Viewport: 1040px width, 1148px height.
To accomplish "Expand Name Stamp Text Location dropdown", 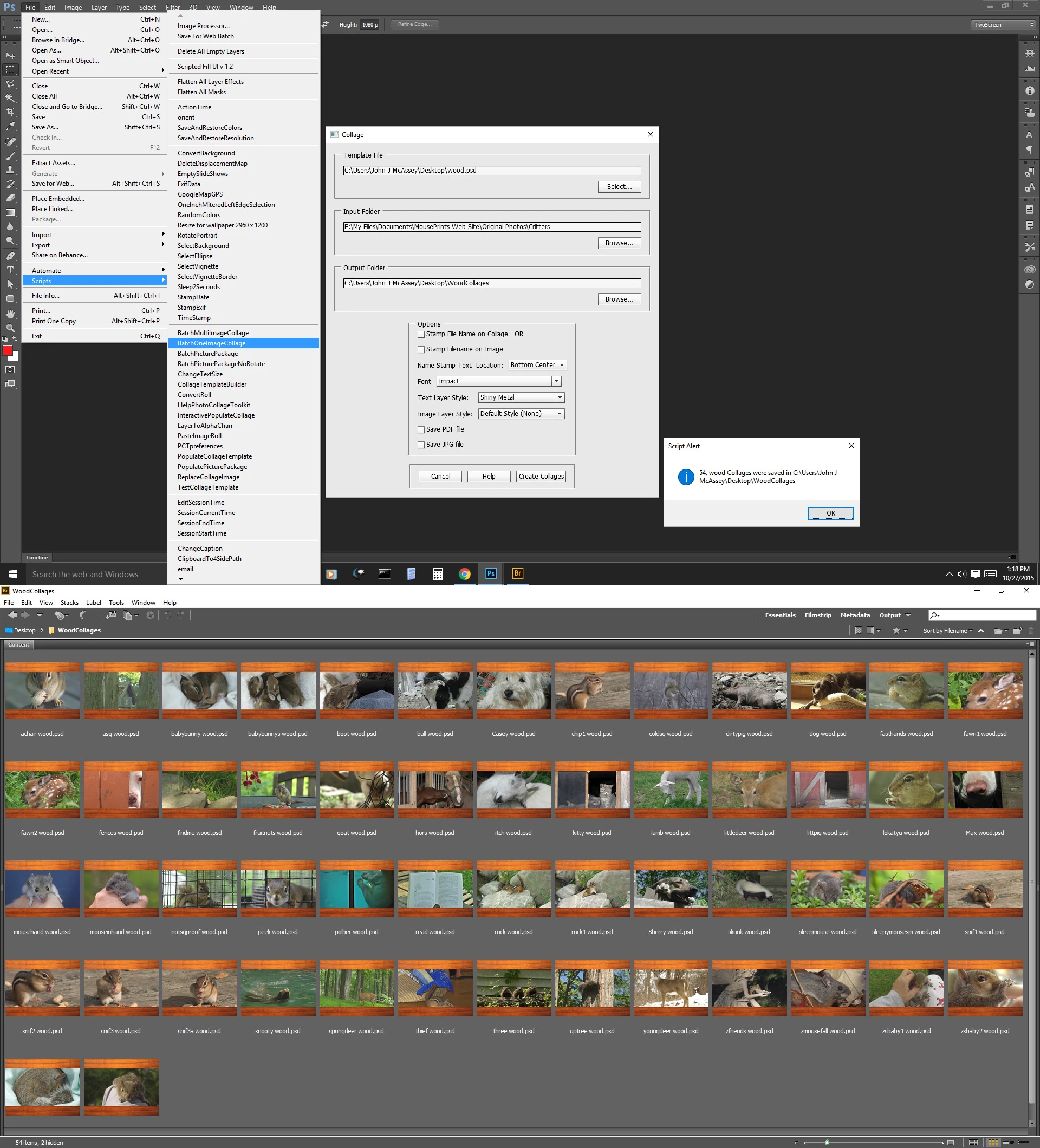I will click(x=562, y=365).
